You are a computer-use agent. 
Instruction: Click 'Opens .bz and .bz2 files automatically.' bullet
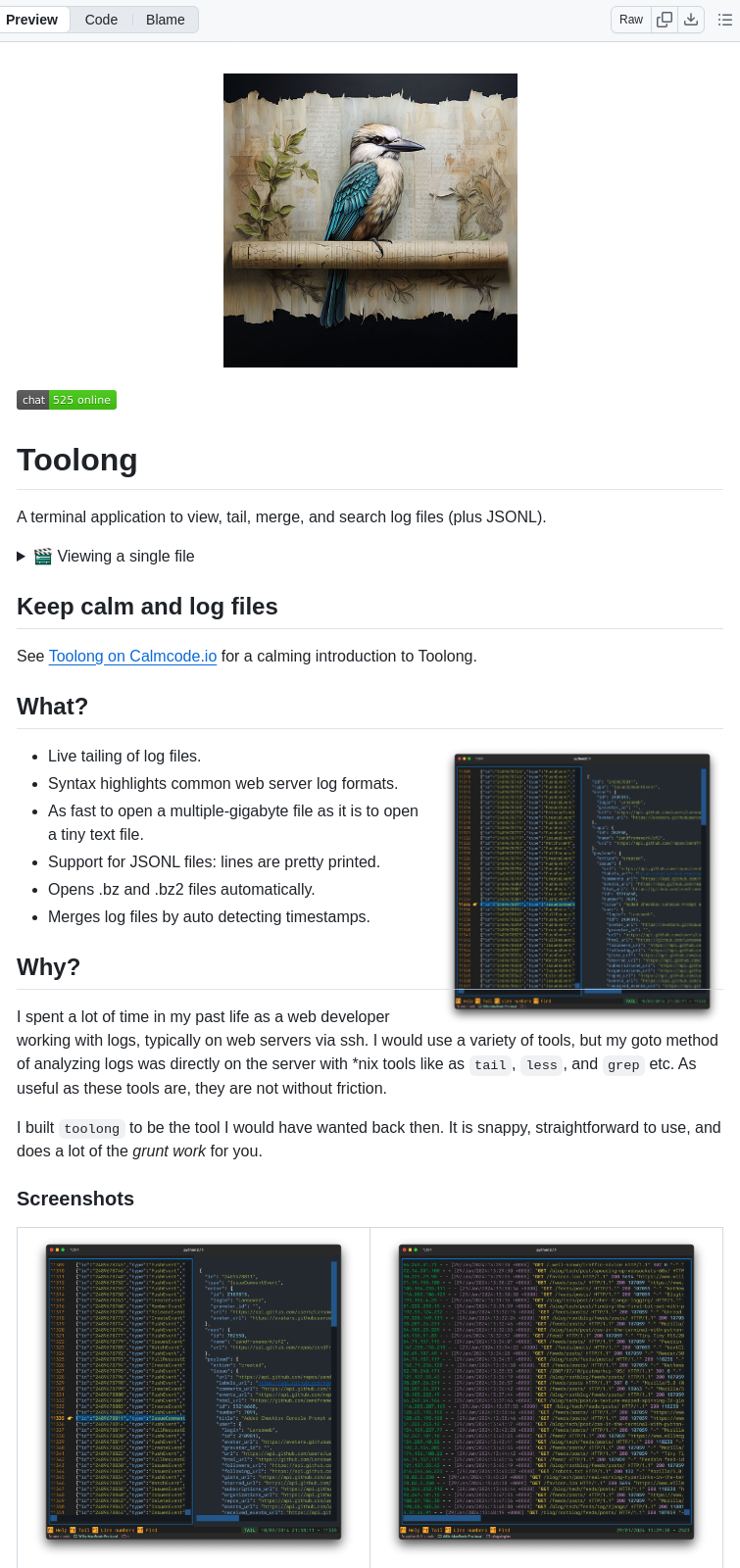181,889
